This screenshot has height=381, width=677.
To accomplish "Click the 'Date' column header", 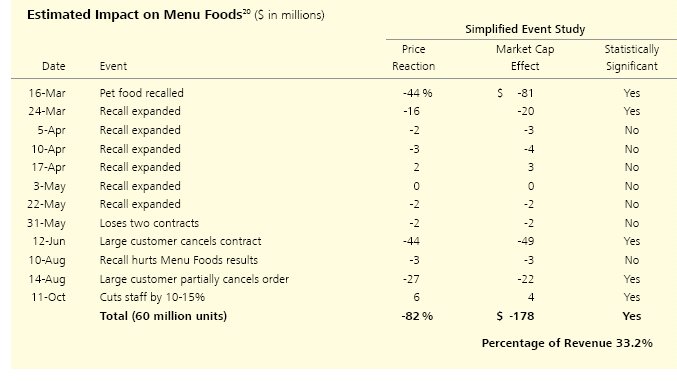I will pos(54,66).
